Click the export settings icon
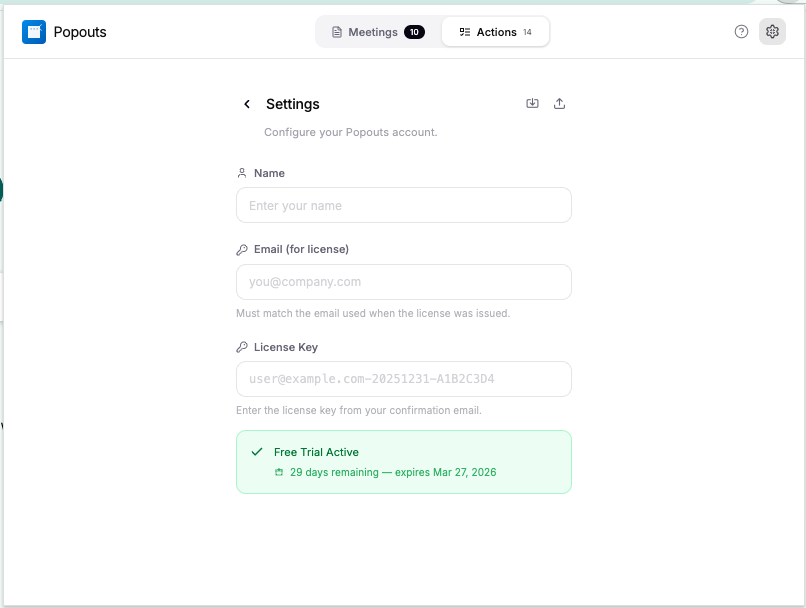Screen dimensions: 806x608 (559, 103)
